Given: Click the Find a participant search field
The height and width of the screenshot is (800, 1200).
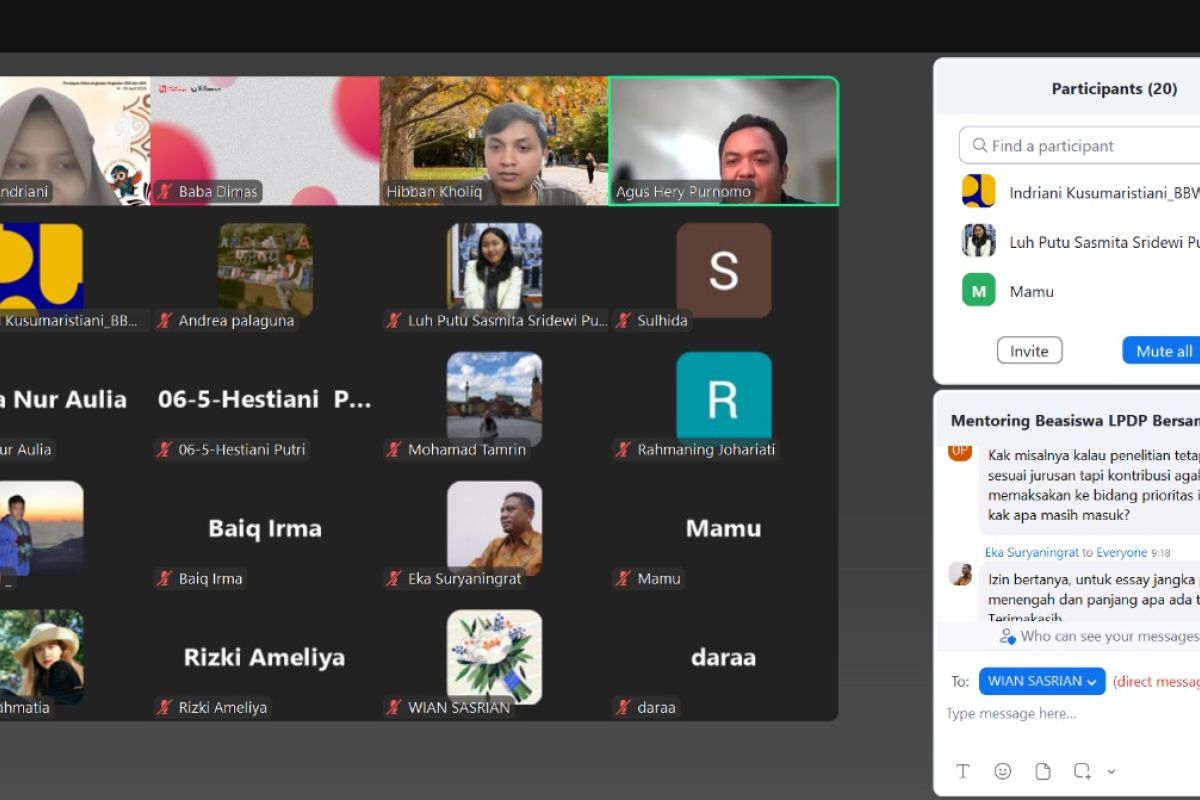Looking at the screenshot, I should 1090,146.
